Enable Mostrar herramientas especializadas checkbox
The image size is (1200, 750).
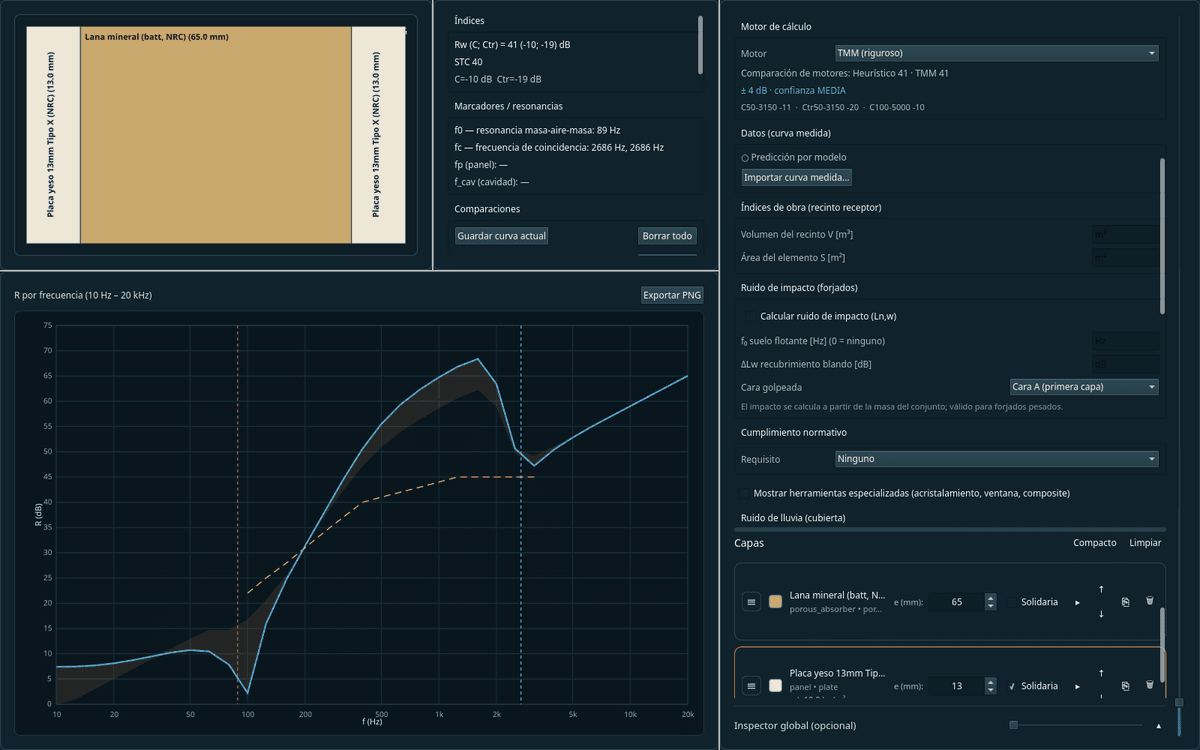[743, 493]
